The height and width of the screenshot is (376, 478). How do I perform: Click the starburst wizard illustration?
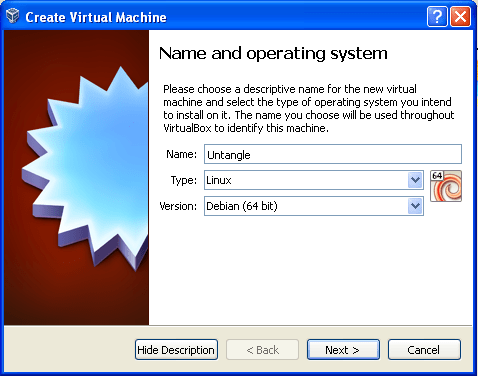pos(76,177)
